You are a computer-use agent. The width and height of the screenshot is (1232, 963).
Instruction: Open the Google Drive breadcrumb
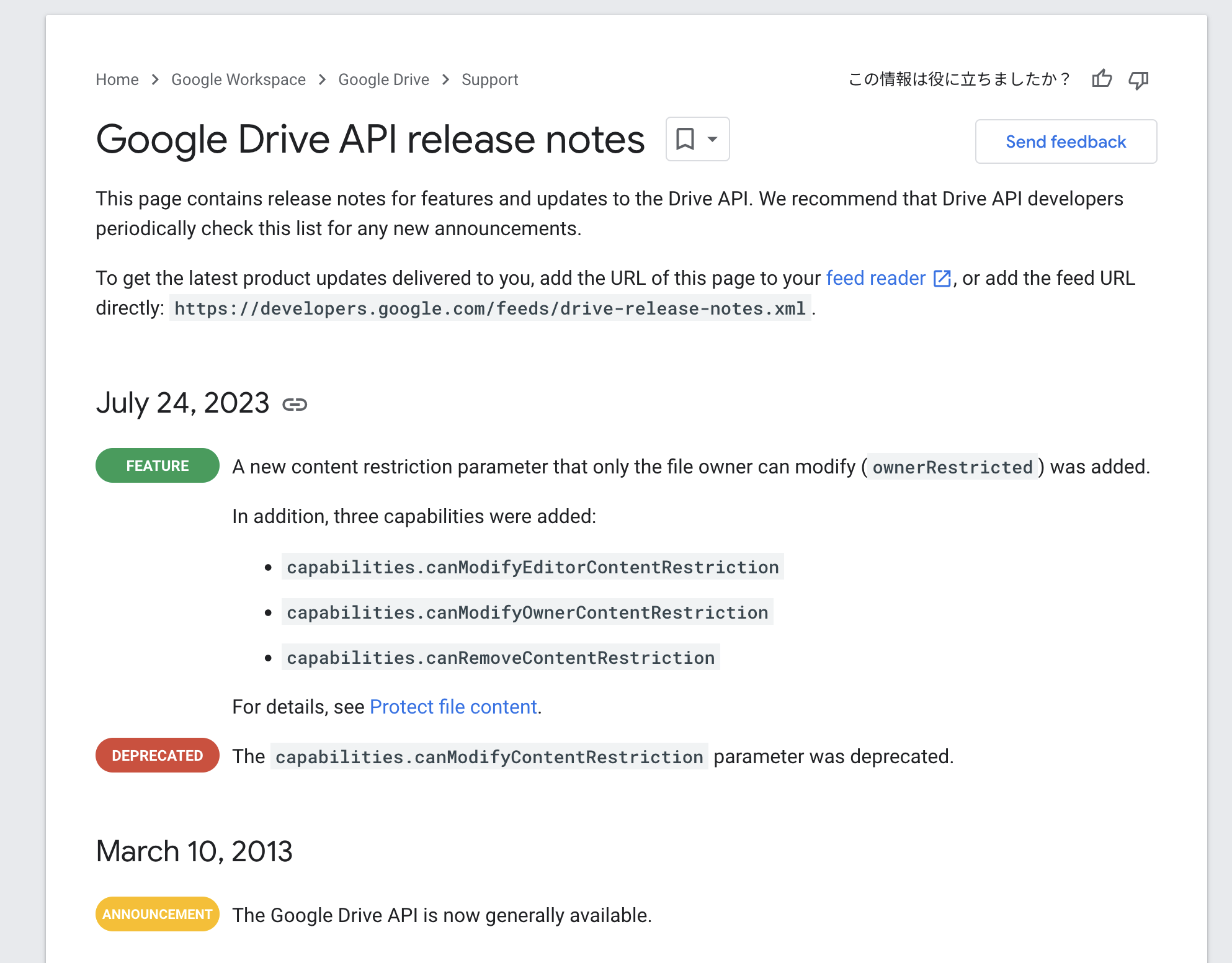(x=383, y=79)
